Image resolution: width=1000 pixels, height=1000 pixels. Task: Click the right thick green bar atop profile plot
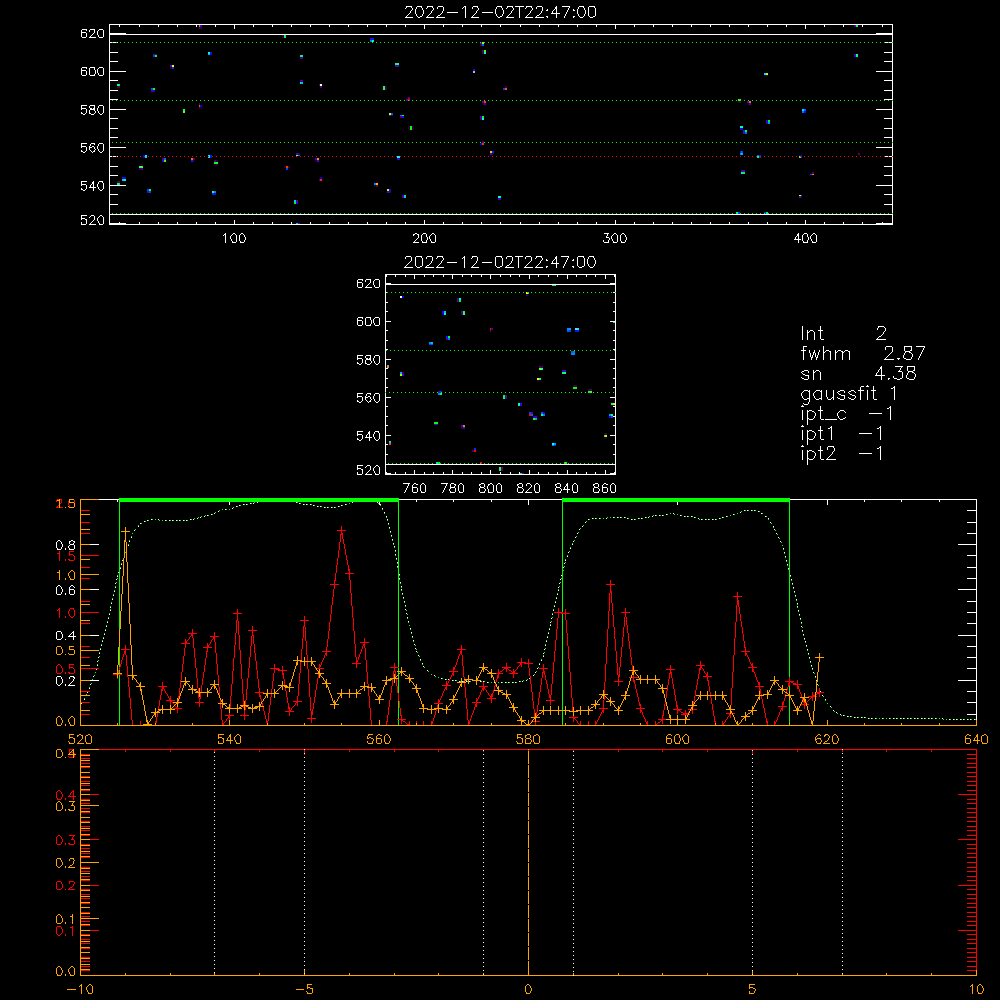[676, 501]
